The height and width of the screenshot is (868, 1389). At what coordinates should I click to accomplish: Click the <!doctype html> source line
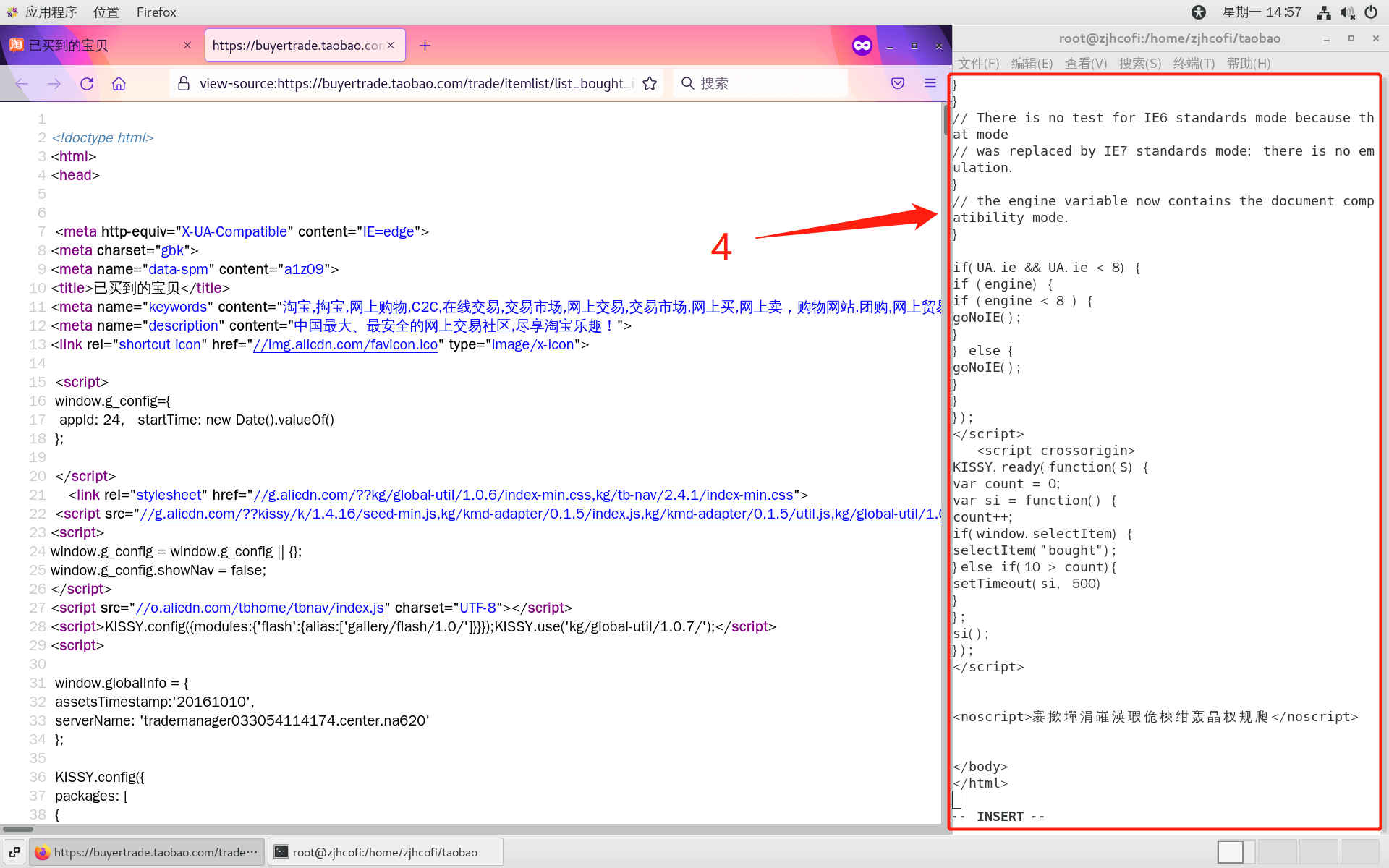pyautogui.click(x=103, y=138)
